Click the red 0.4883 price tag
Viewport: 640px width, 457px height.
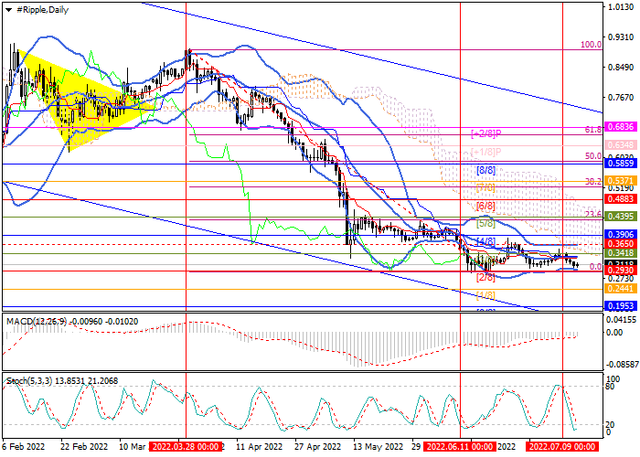621,199
